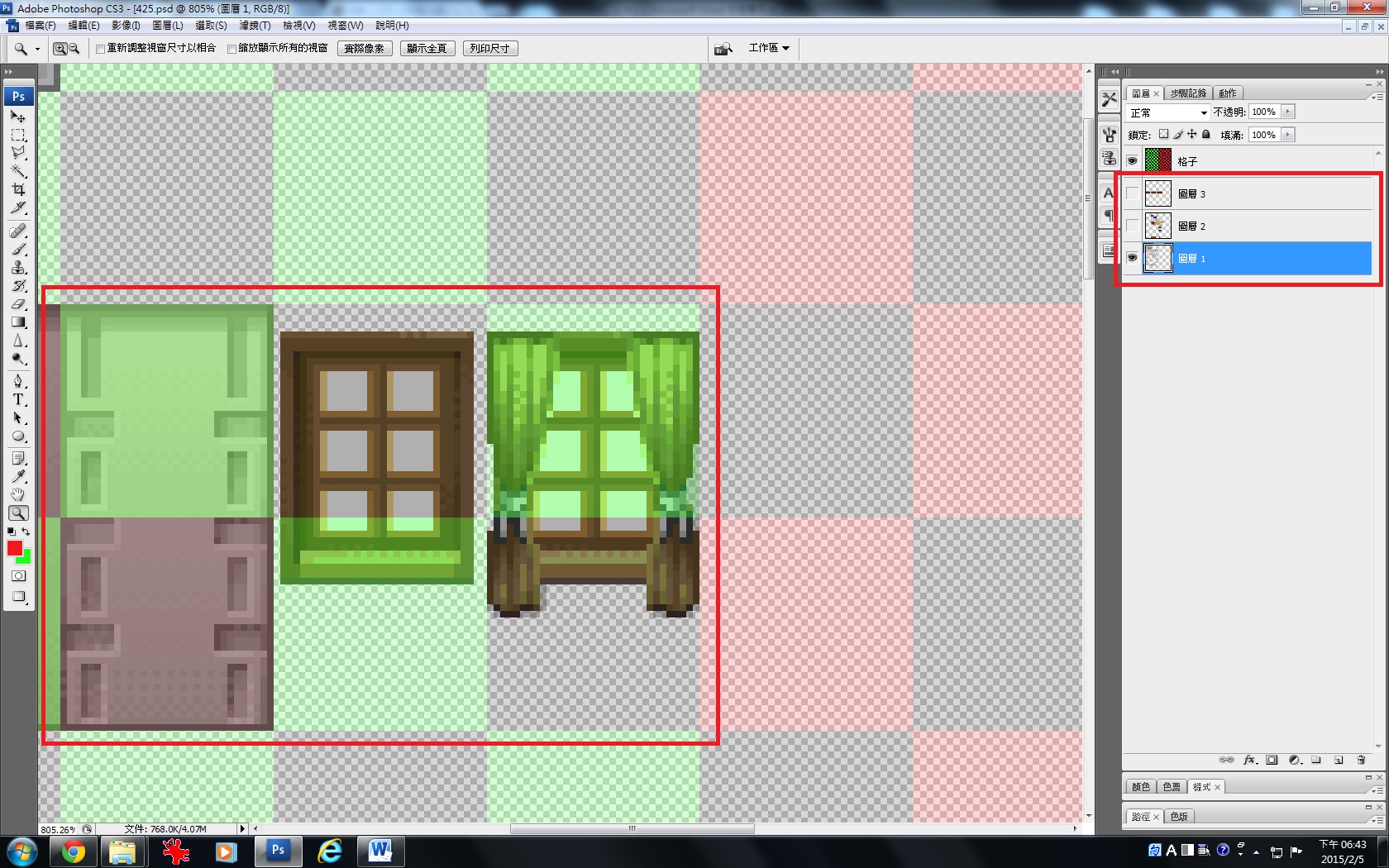This screenshot has width=1389, height=868.
Task: Change screen mode in toolbox
Action: [x=18, y=597]
